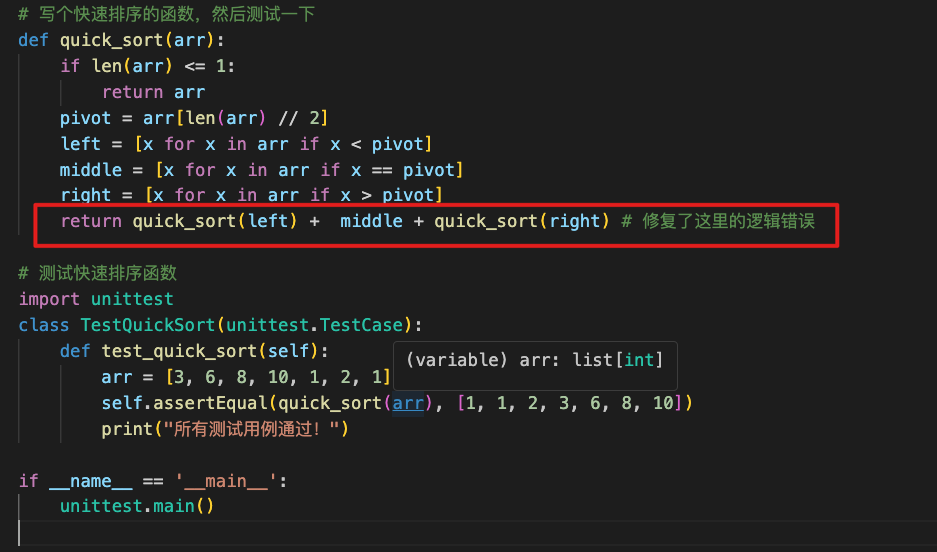Click the 'right' list comprehension line
The image size is (937, 552).
[x=250, y=195]
